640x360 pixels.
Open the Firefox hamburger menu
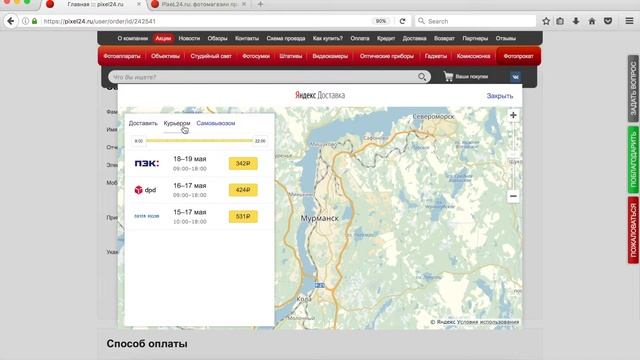(x=629, y=21)
